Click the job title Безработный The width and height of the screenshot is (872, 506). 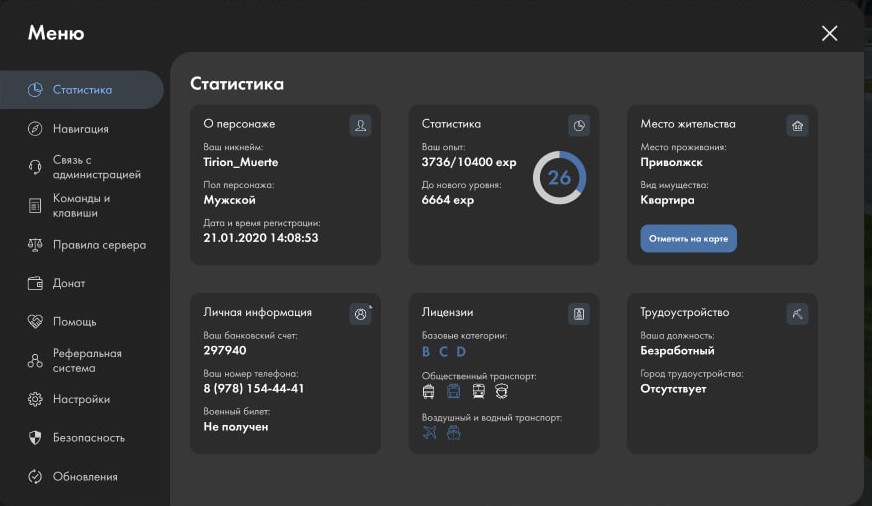pos(677,351)
